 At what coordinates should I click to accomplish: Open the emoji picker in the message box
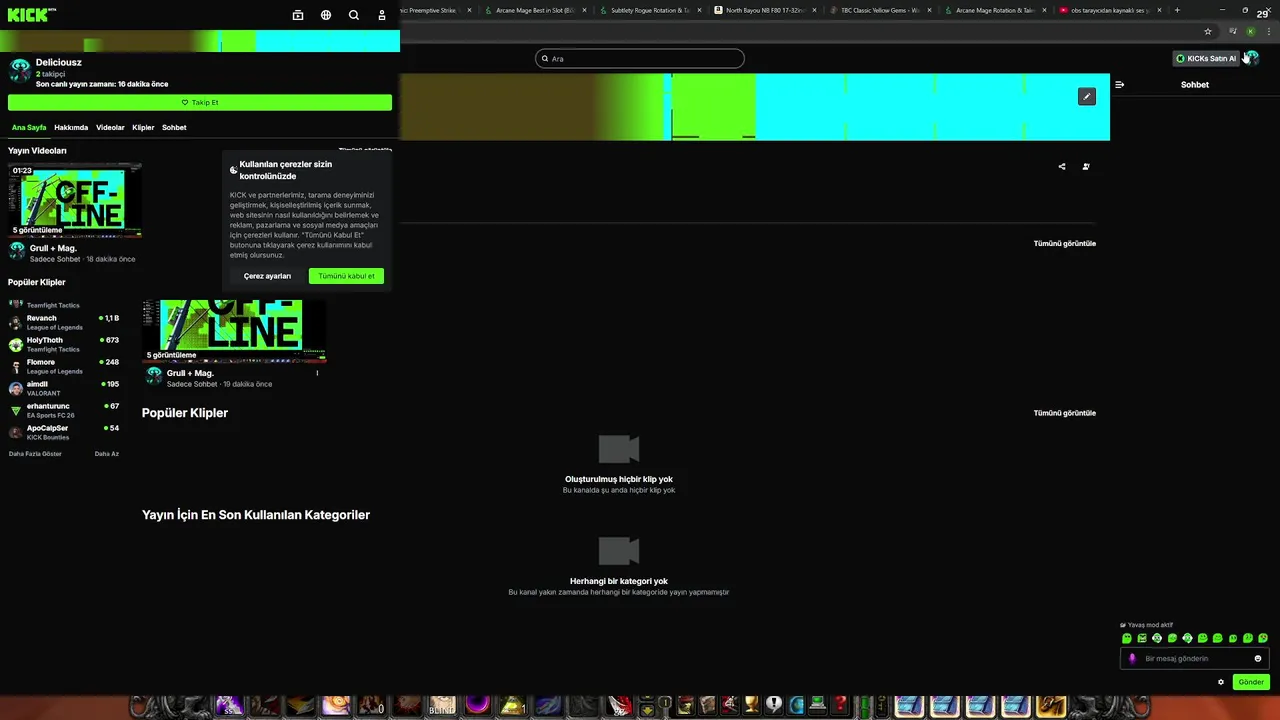1258,658
